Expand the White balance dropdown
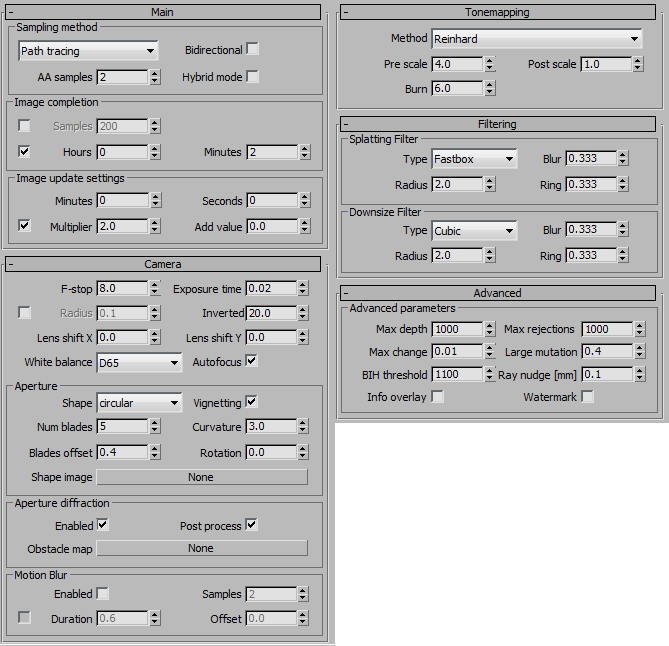669x646 pixels. (139, 362)
